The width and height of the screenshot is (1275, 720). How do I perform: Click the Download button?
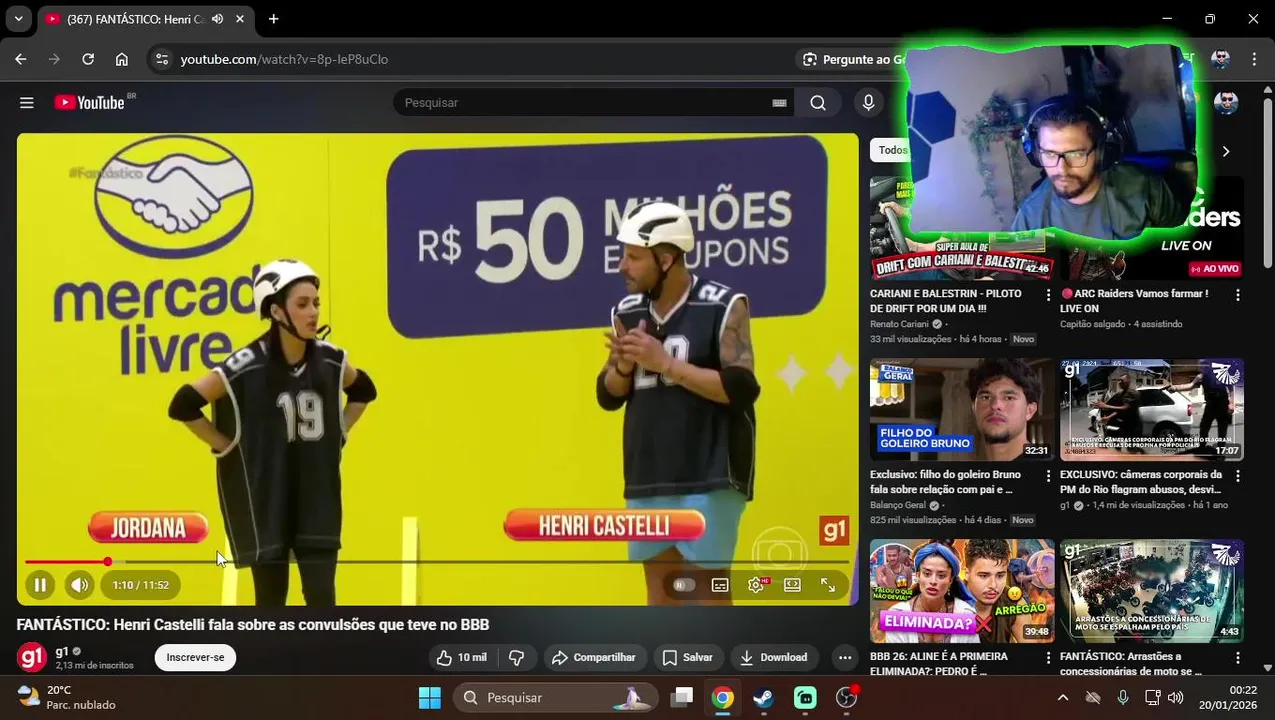pos(774,657)
